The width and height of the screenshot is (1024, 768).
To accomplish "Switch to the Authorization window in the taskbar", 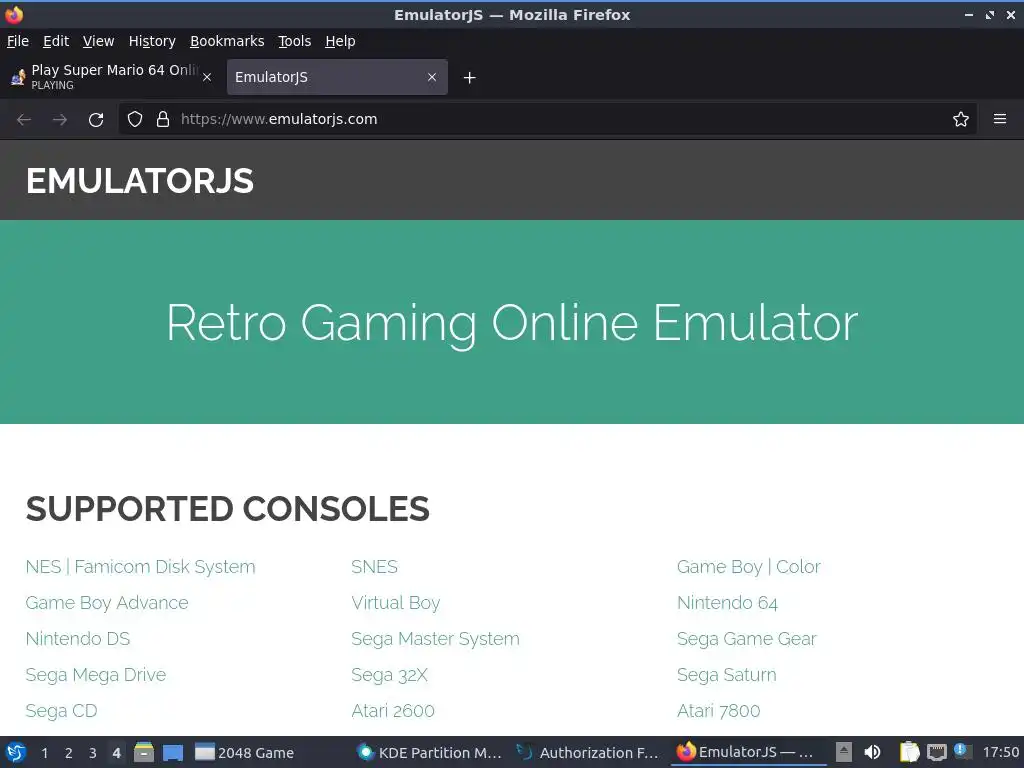I will [x=588, y=752].
